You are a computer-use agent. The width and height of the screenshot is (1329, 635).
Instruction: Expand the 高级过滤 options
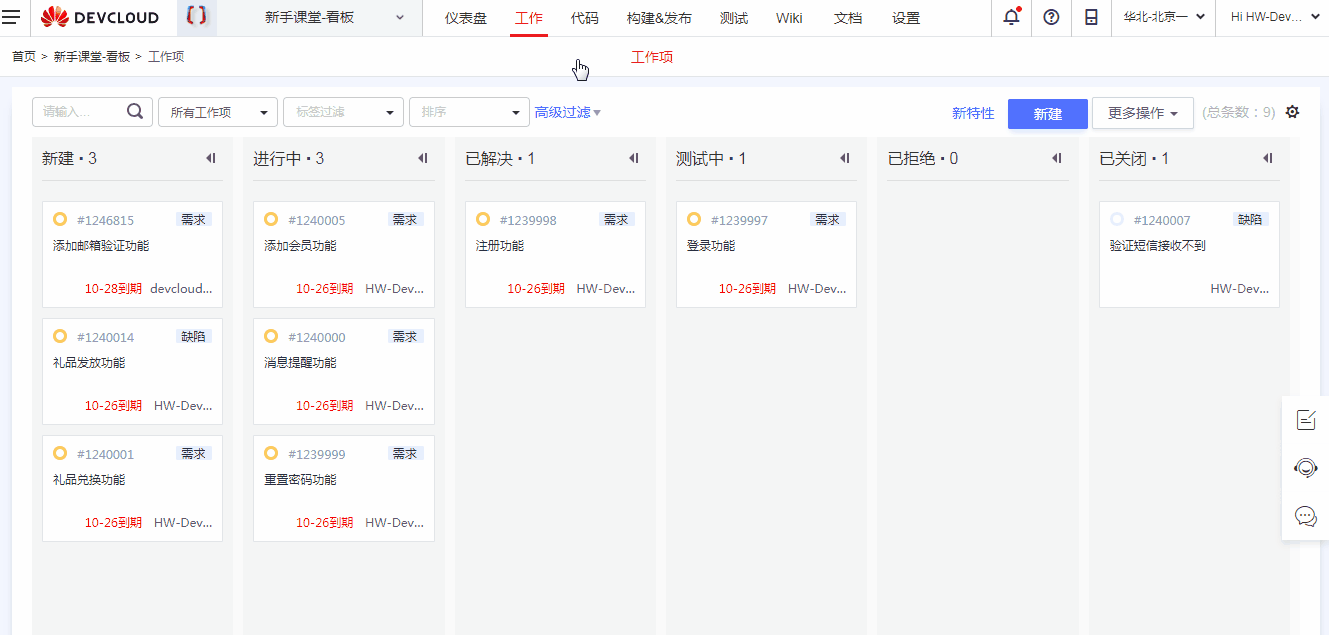click(x=565, y=111)
